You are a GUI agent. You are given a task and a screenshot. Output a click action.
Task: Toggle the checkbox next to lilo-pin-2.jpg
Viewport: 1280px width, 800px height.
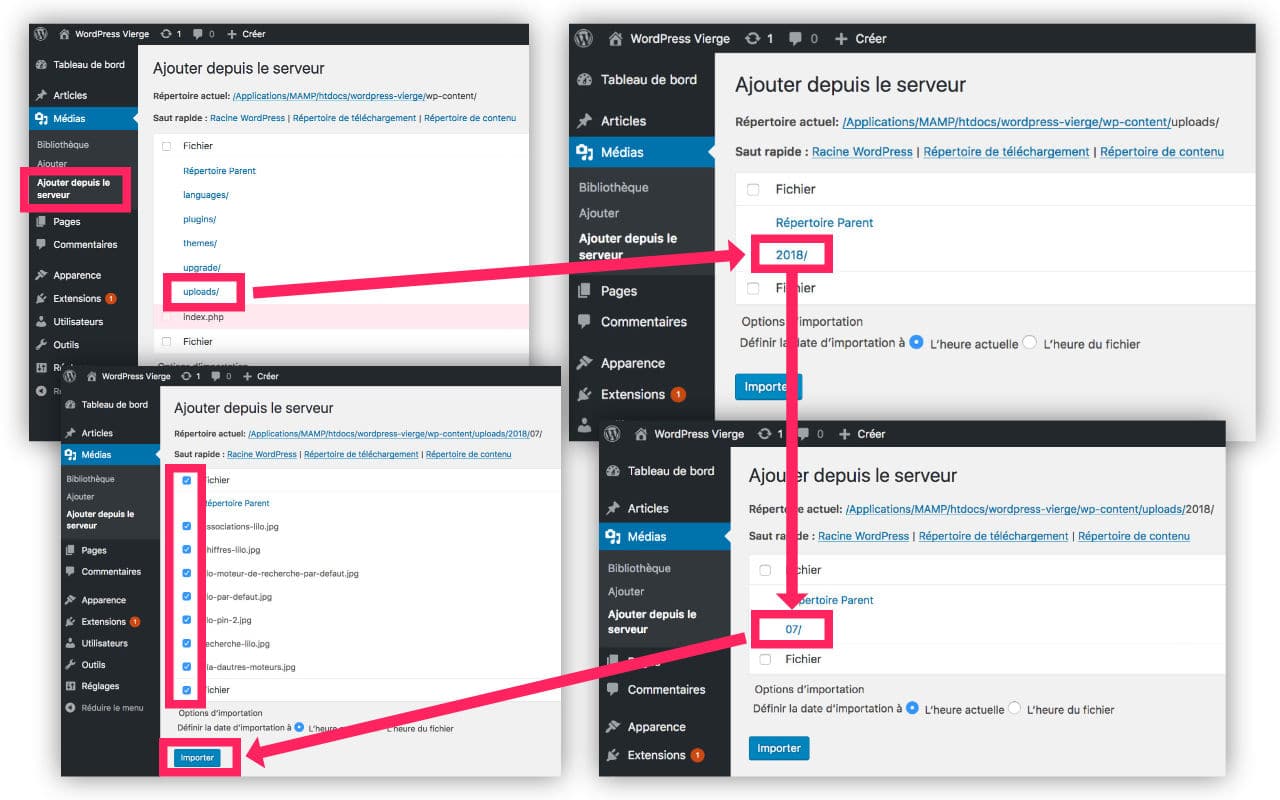(186, 620)
